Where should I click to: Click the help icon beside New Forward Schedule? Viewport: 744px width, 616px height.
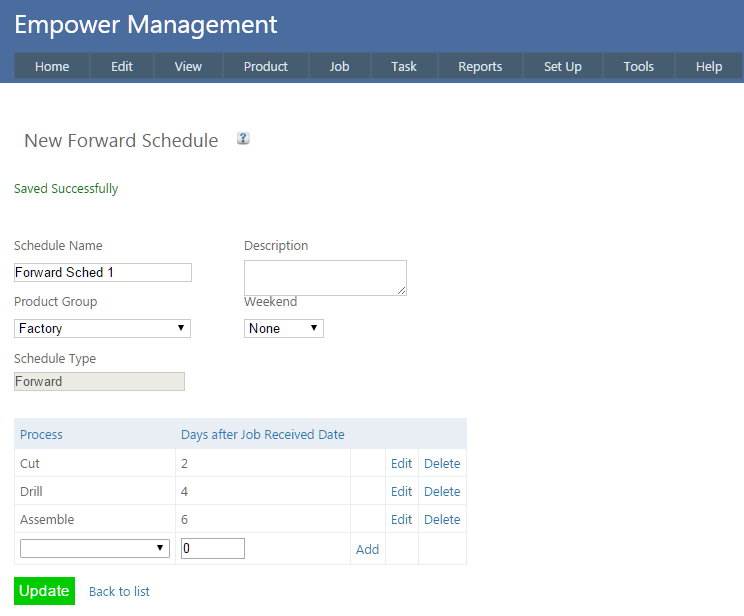pyautogui.click(x=243, y=139)
